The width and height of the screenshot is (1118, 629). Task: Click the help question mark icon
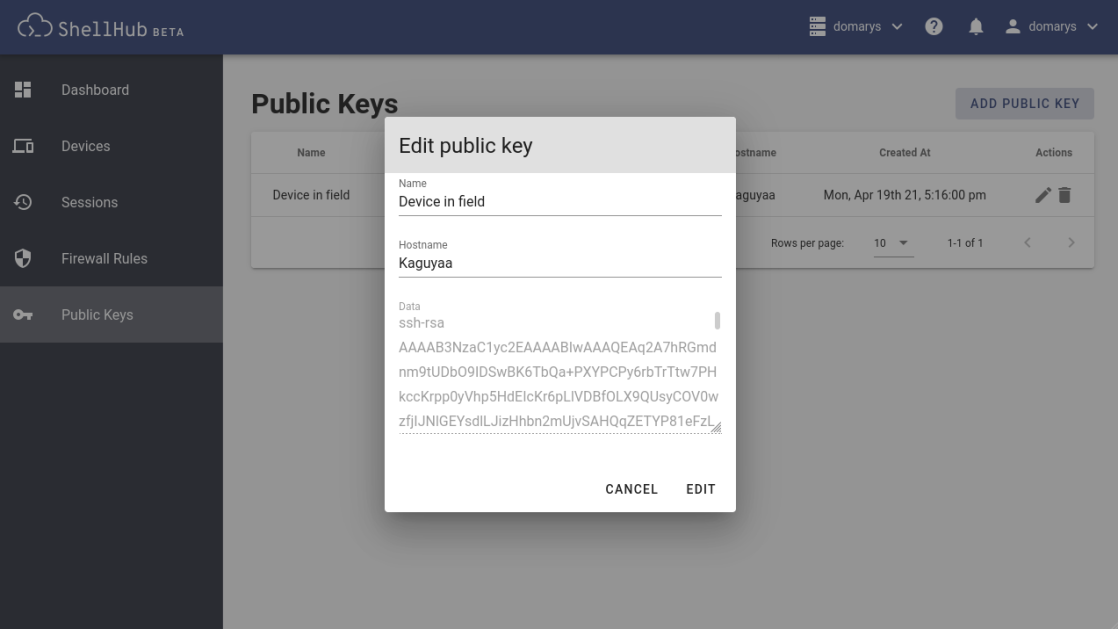[x=933, y=26]
